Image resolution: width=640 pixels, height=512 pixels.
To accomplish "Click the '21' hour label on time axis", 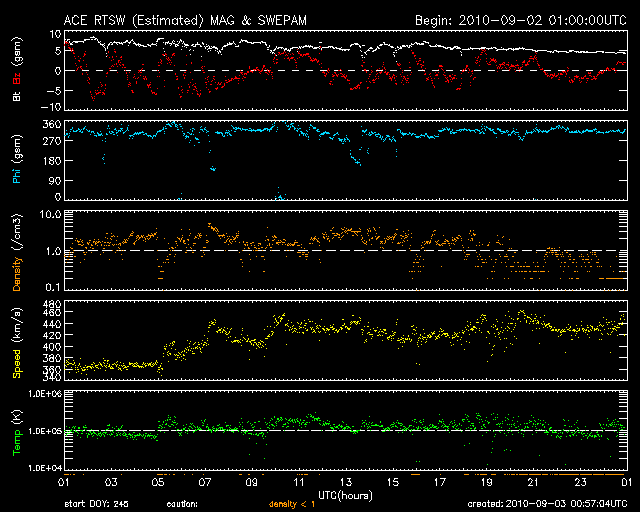I will coord(533,483).
